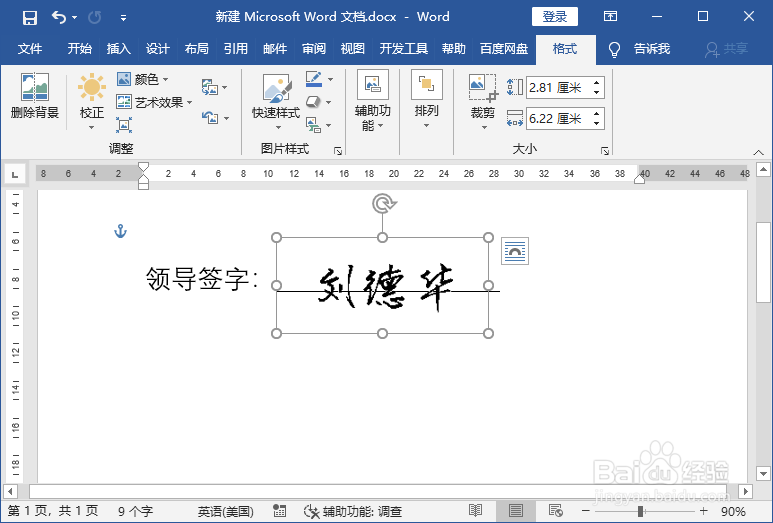Click the Redo icon

95,18
